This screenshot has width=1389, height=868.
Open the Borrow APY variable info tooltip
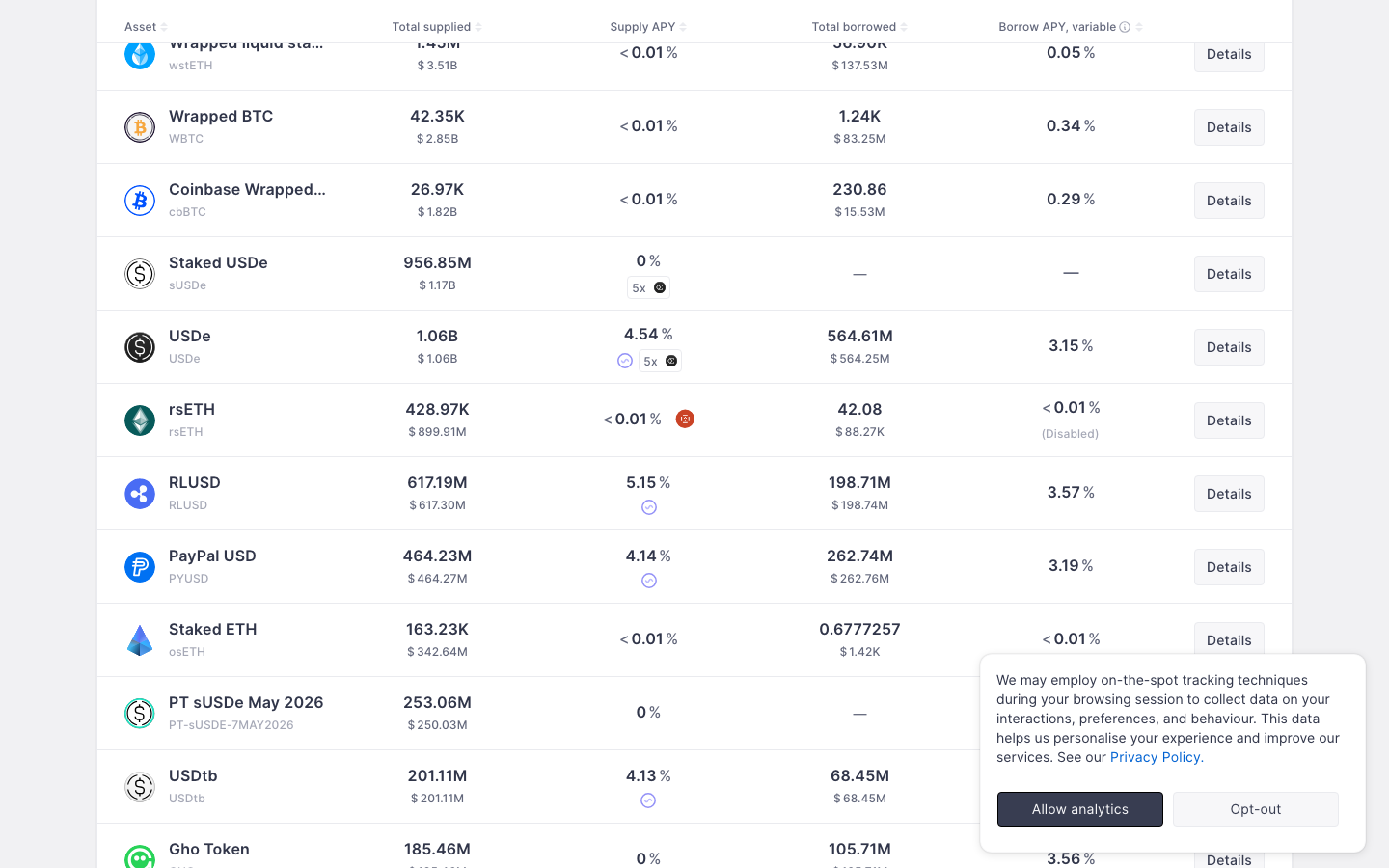coord(1125,26)
